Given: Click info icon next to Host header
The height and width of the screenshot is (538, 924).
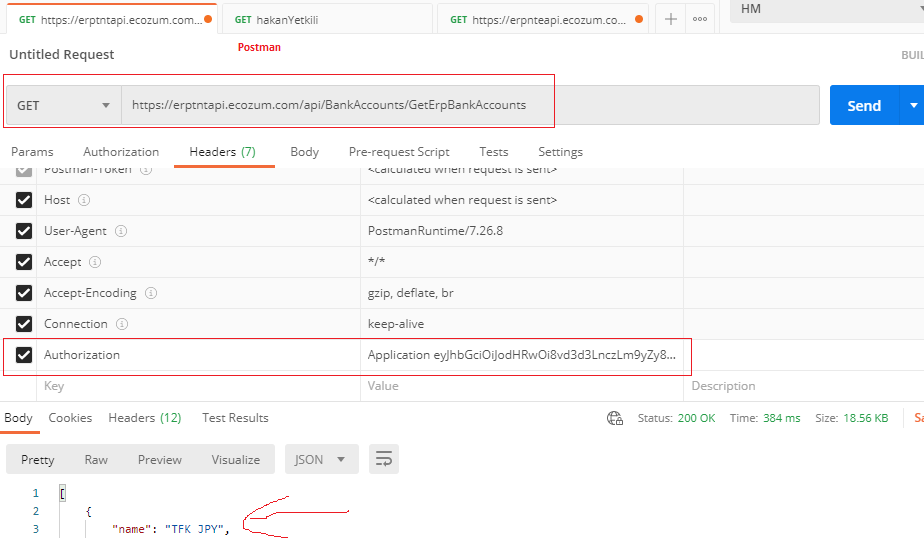Looking at the screenshot, I should pos(84,200).
